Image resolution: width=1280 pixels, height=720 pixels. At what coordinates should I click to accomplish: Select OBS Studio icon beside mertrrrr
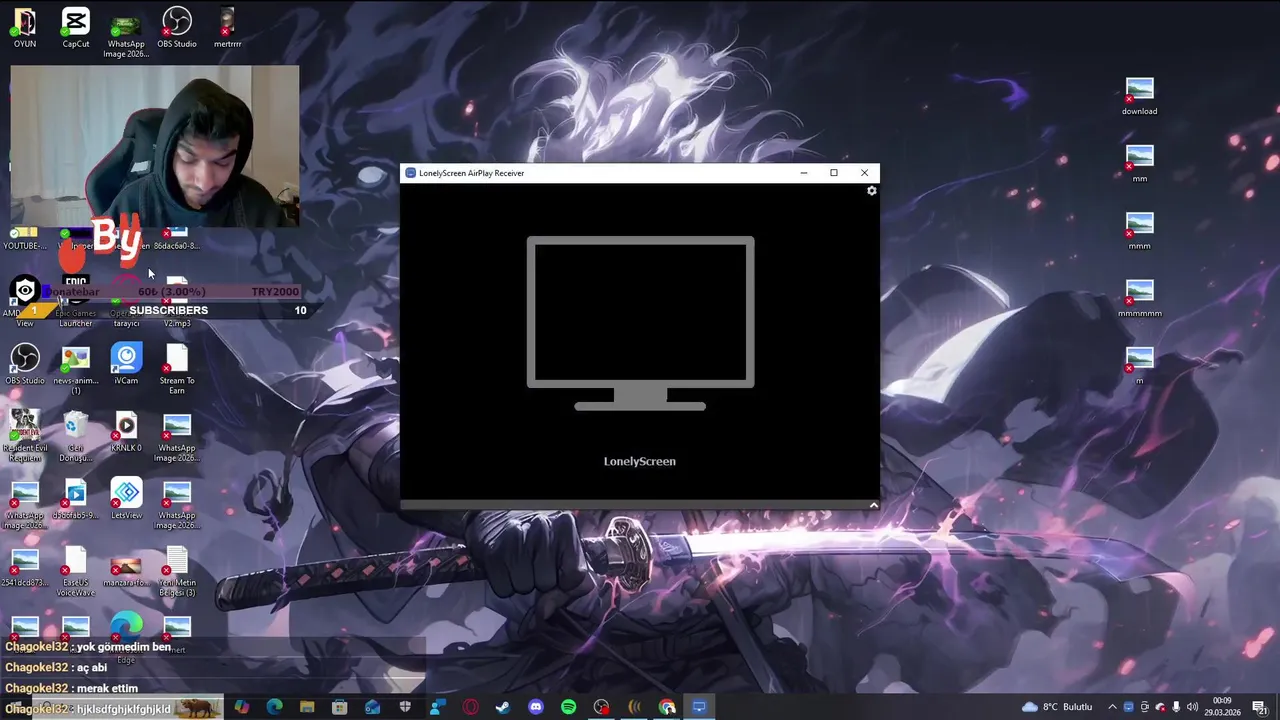(x=177, y=28)
